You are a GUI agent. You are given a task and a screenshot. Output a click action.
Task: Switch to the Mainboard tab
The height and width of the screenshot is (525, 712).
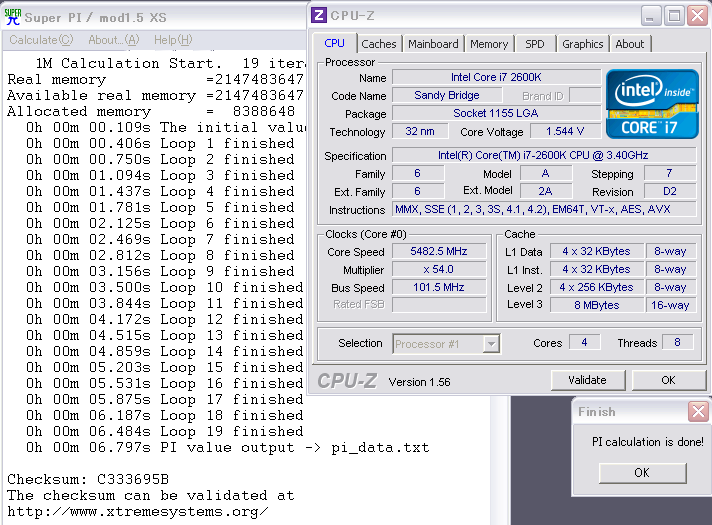433,44
